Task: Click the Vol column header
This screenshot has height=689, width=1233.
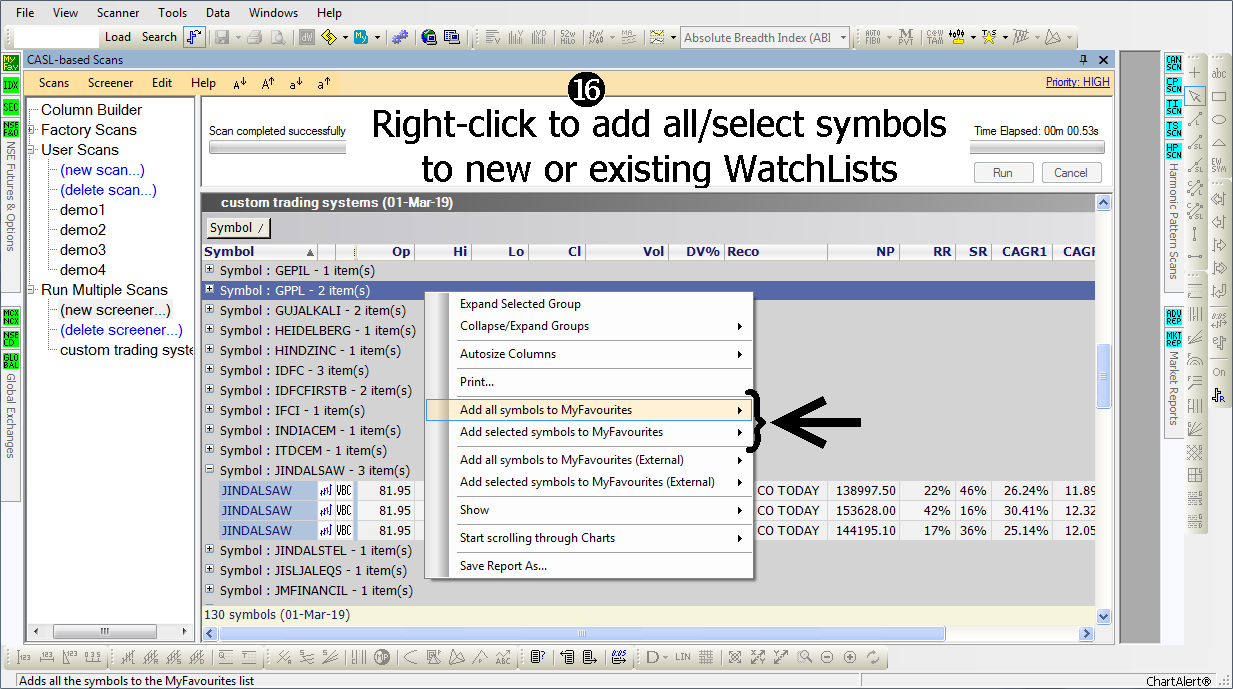Action: tap(627, 252)
